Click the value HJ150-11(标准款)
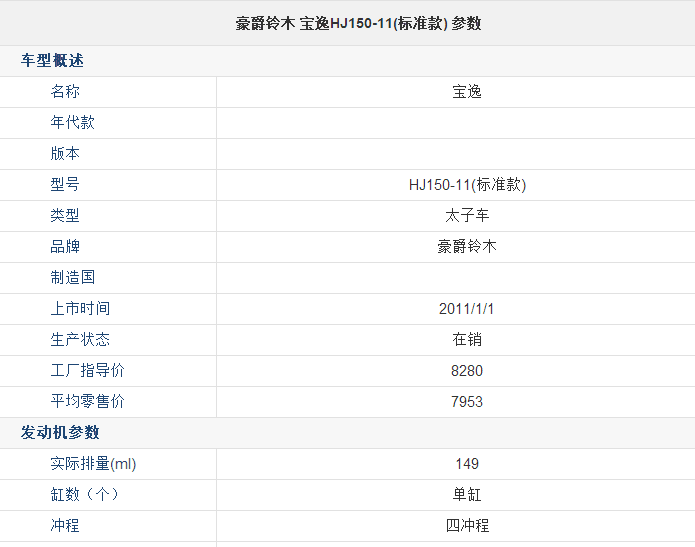 click(x=467, y=184)
